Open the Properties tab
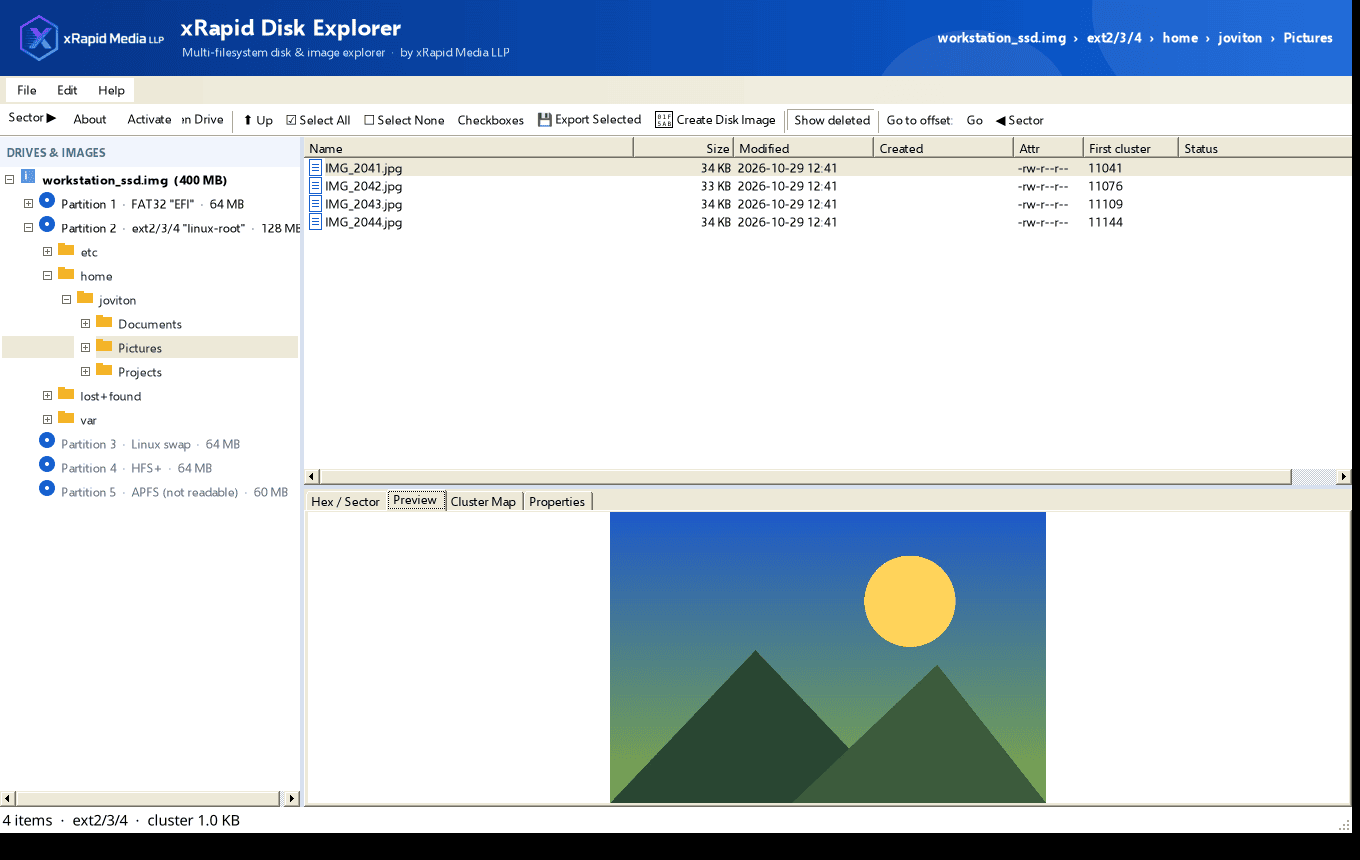 [557, 501]
